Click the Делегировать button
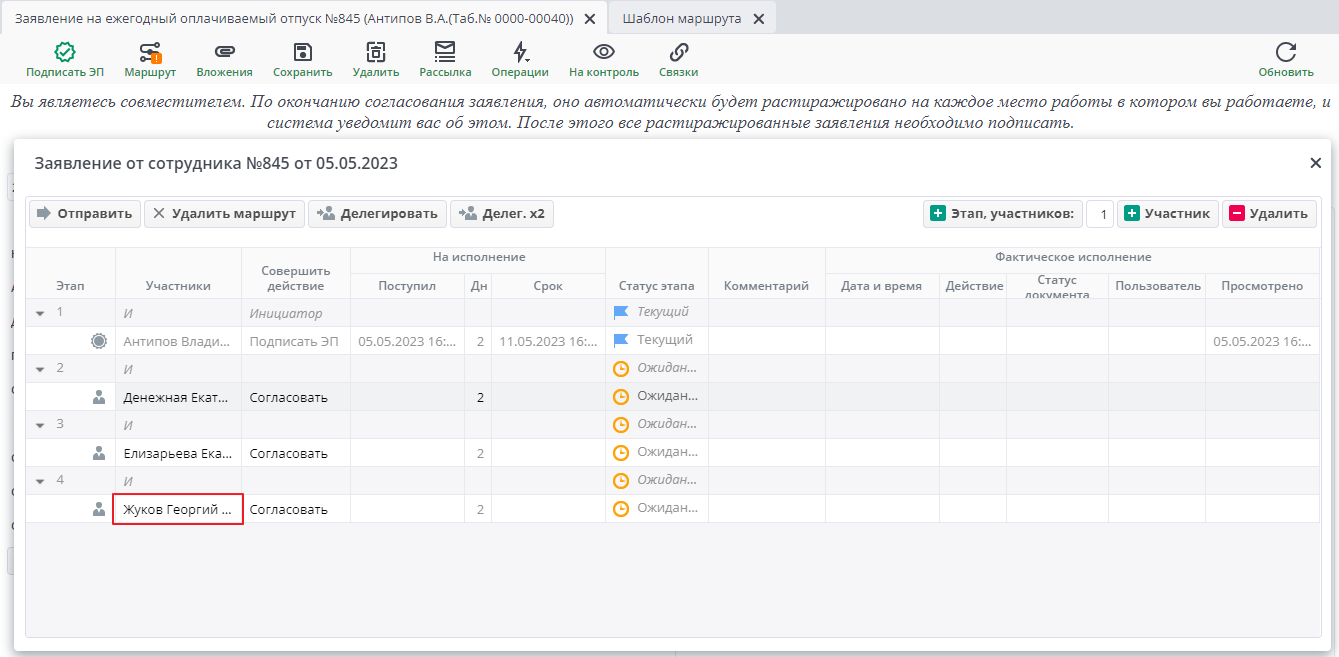The width and height of the screenshot is (1339, 657). pyautogui.click(x=377, y=213)
